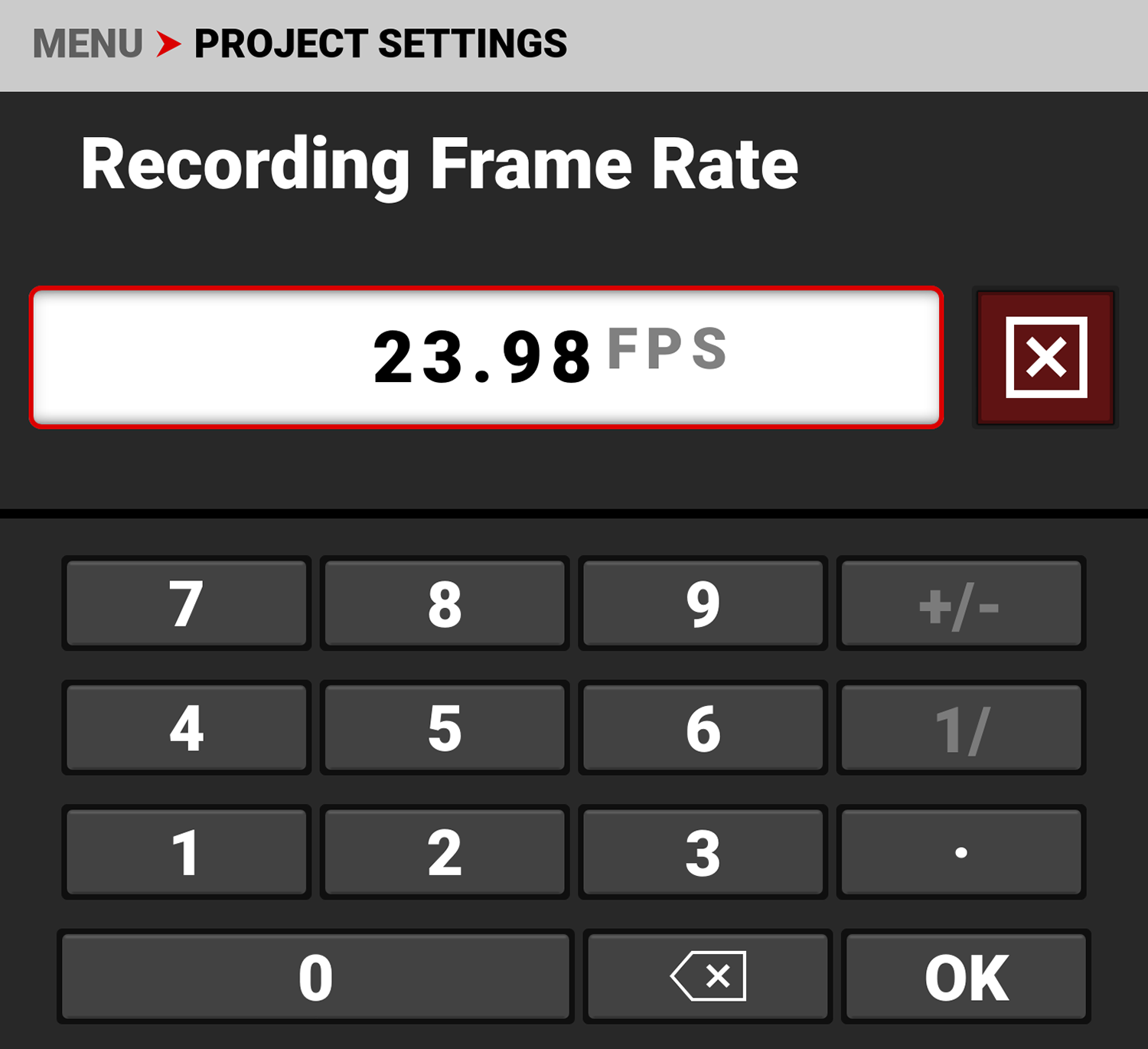This screenshot has width=1148, height=1049.
Task: Open the MENU breadcrumb
Action: [88, 44]
